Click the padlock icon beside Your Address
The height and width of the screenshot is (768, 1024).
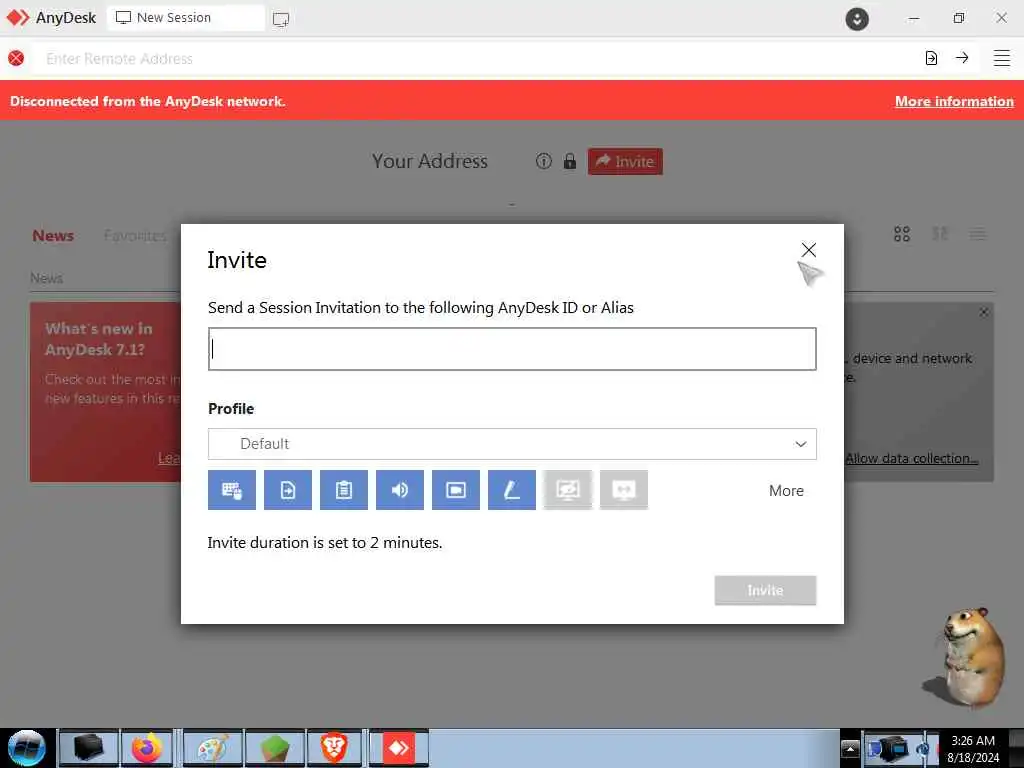(x=569, y=161)
